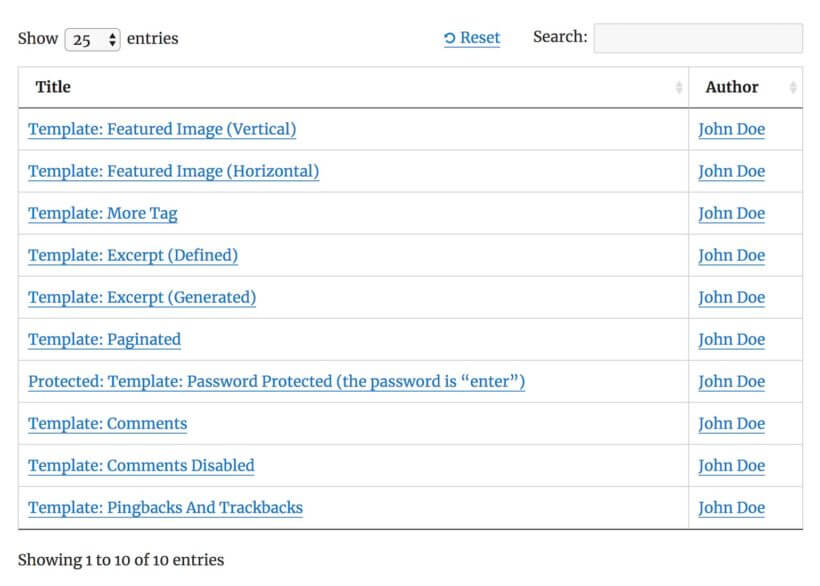Click inside the Search input field
Screen dimensions: 820x586
click(697, 37)
